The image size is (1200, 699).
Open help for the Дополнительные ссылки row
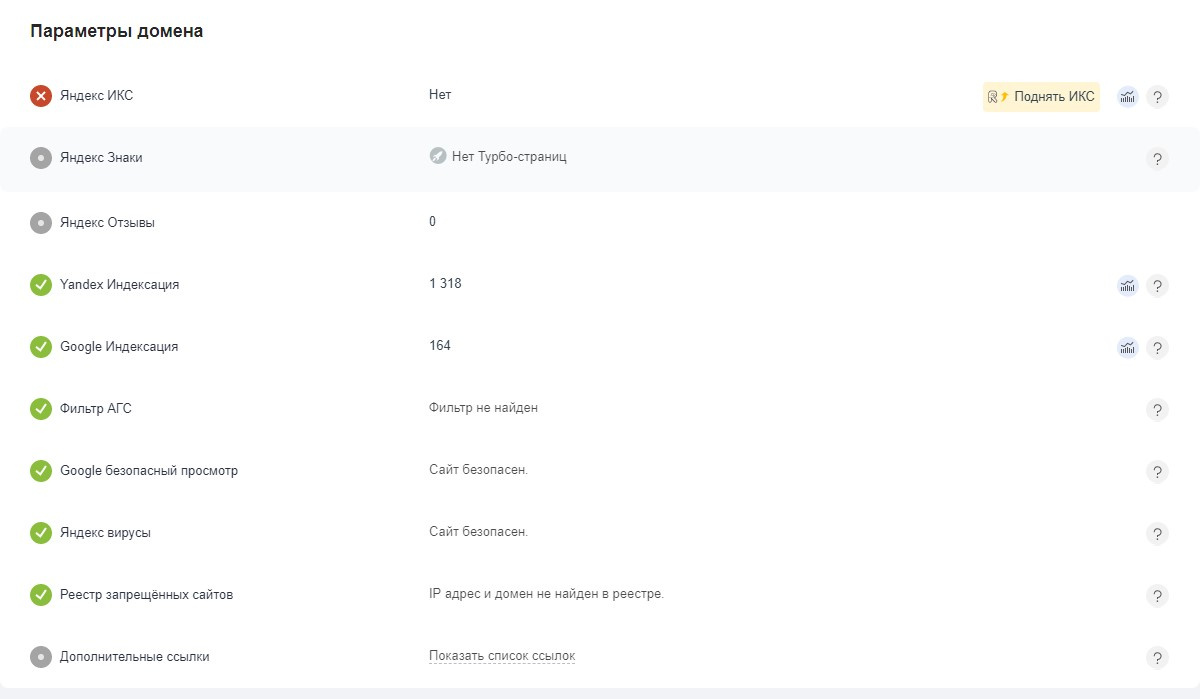[1157, 658]
